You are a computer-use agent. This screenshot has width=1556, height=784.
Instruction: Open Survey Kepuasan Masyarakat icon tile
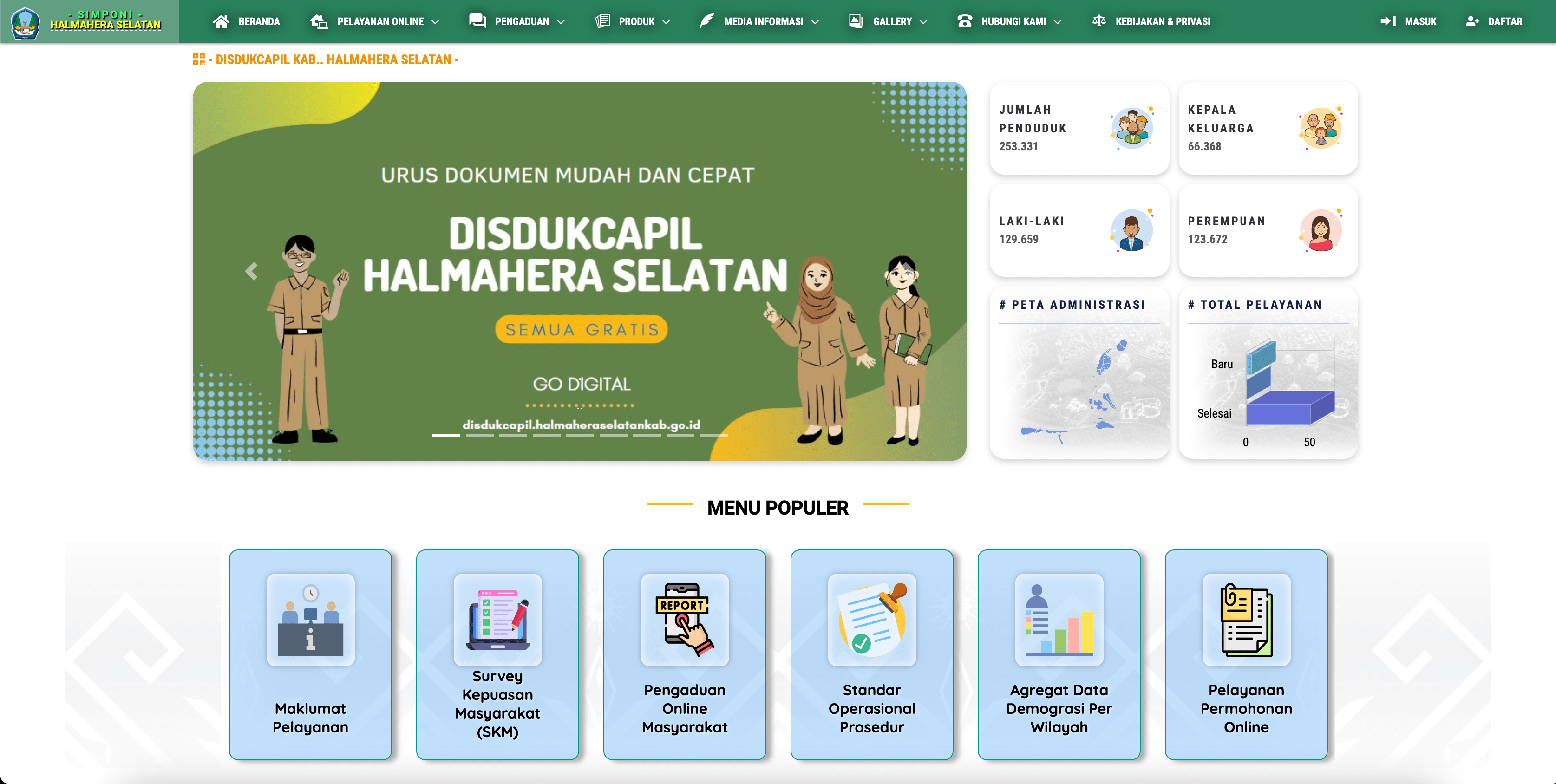[x=498, y=620]
